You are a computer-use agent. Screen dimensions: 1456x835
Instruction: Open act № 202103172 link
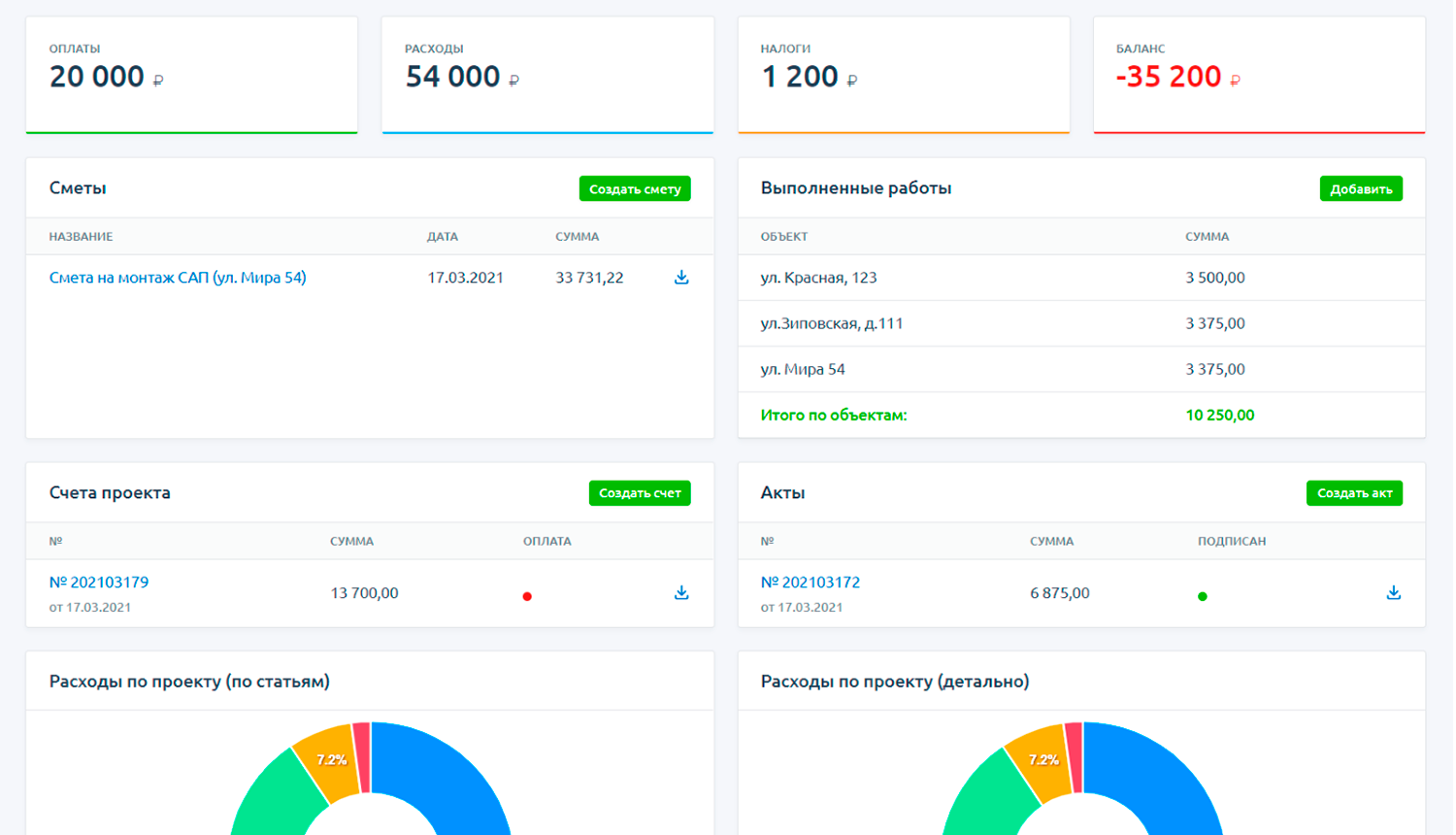pos(811,583)
